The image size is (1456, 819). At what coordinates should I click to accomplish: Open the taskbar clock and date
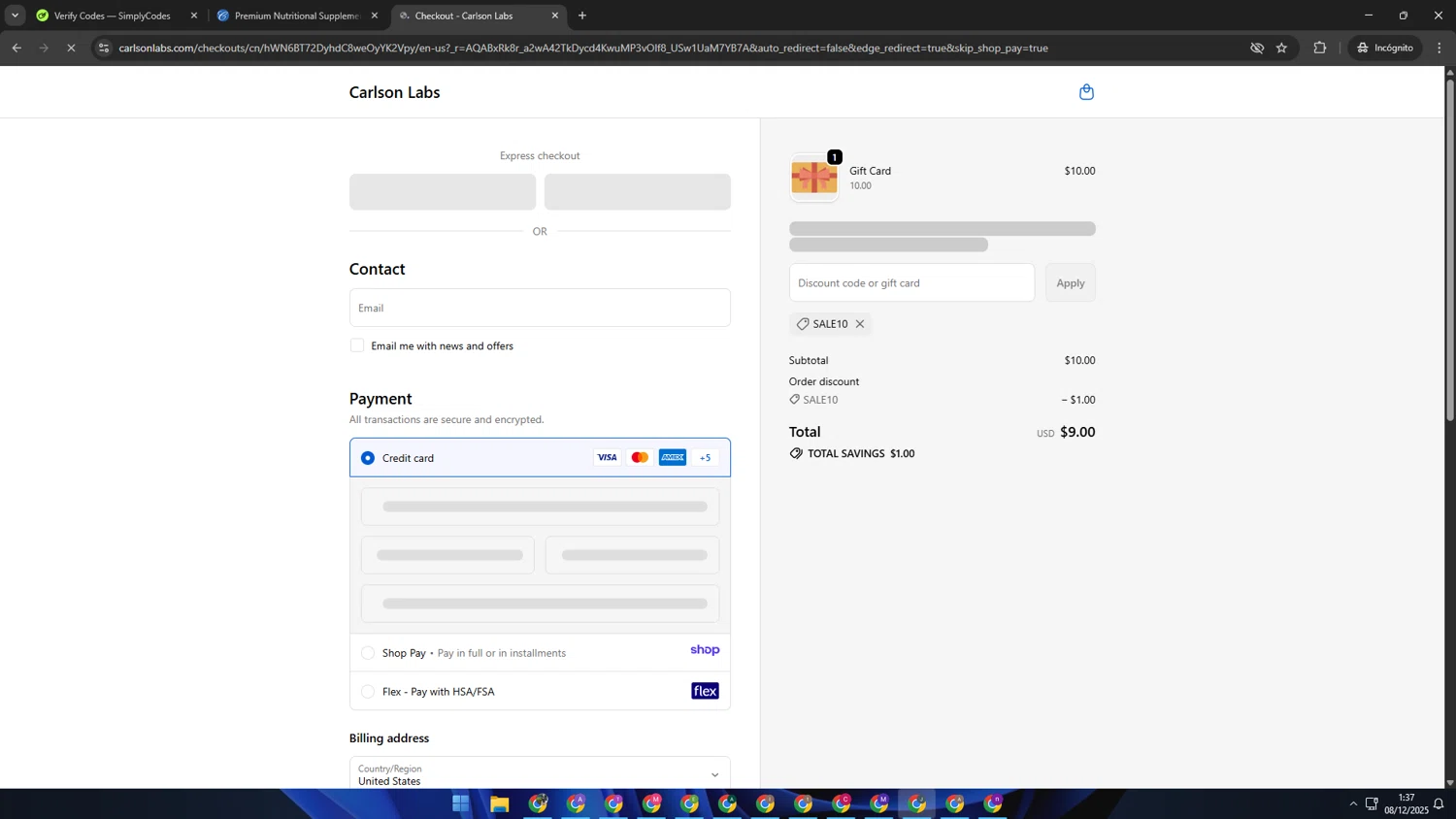pyautogui.click(x=1406, y=803)
